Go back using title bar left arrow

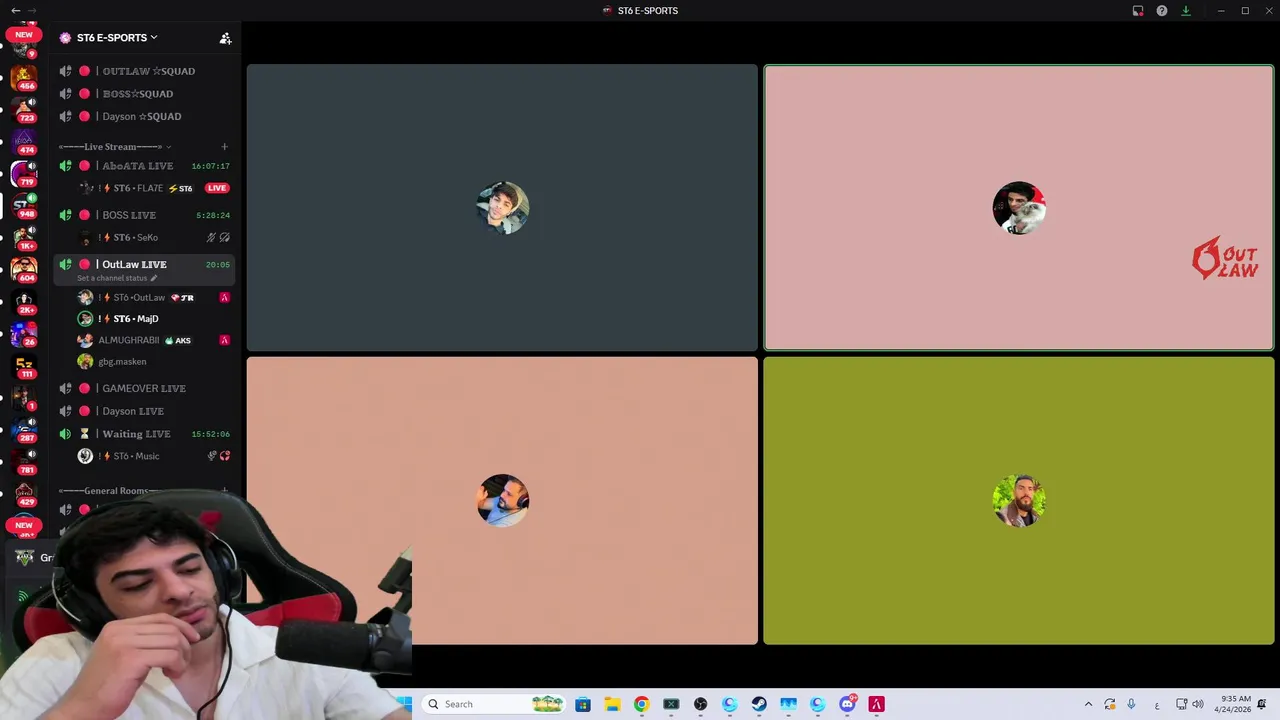tap(15, 10)
